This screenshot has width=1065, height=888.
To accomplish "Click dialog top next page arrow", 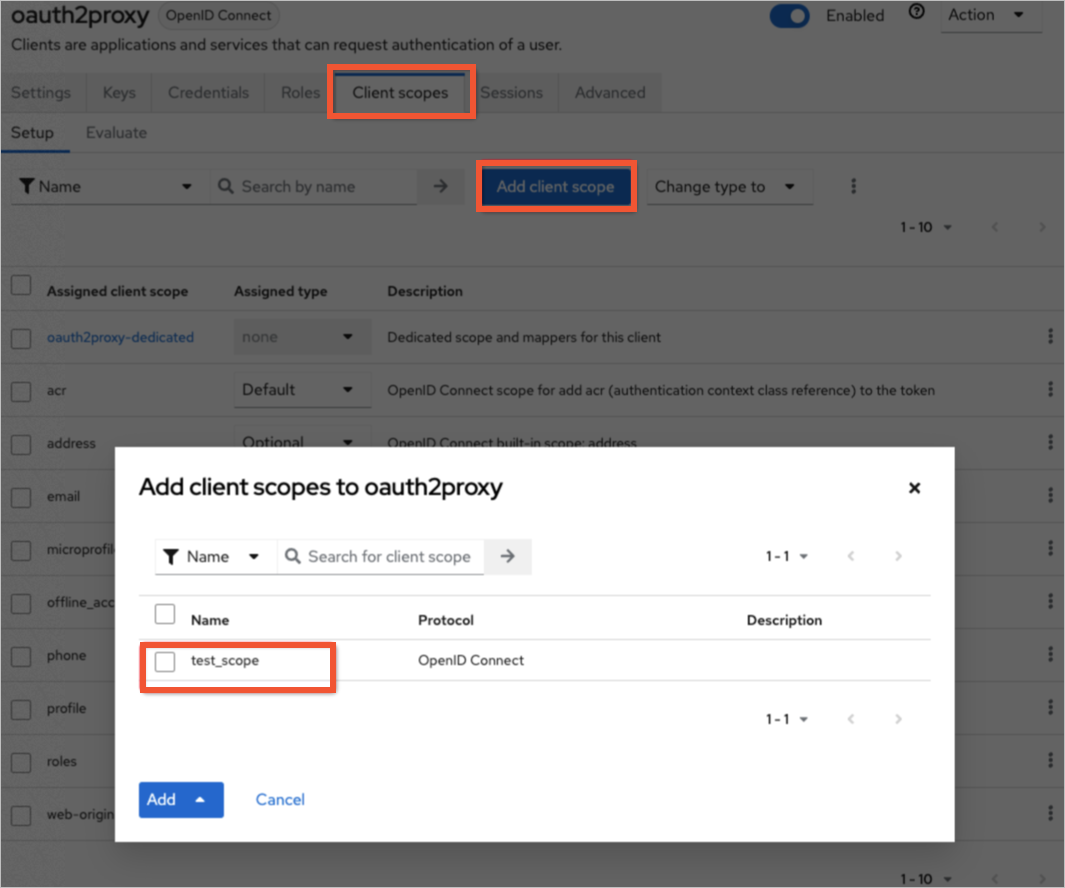I will pos(898,556).
